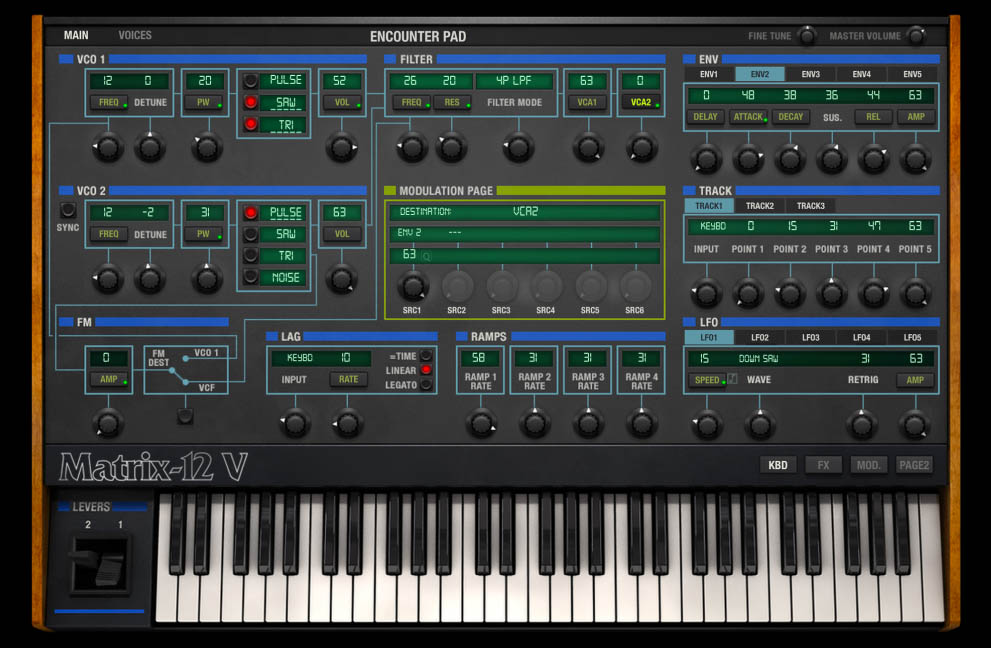Select LAG LINEAR mode
This screenshot has width=991, height=648.
coord(427,370)
